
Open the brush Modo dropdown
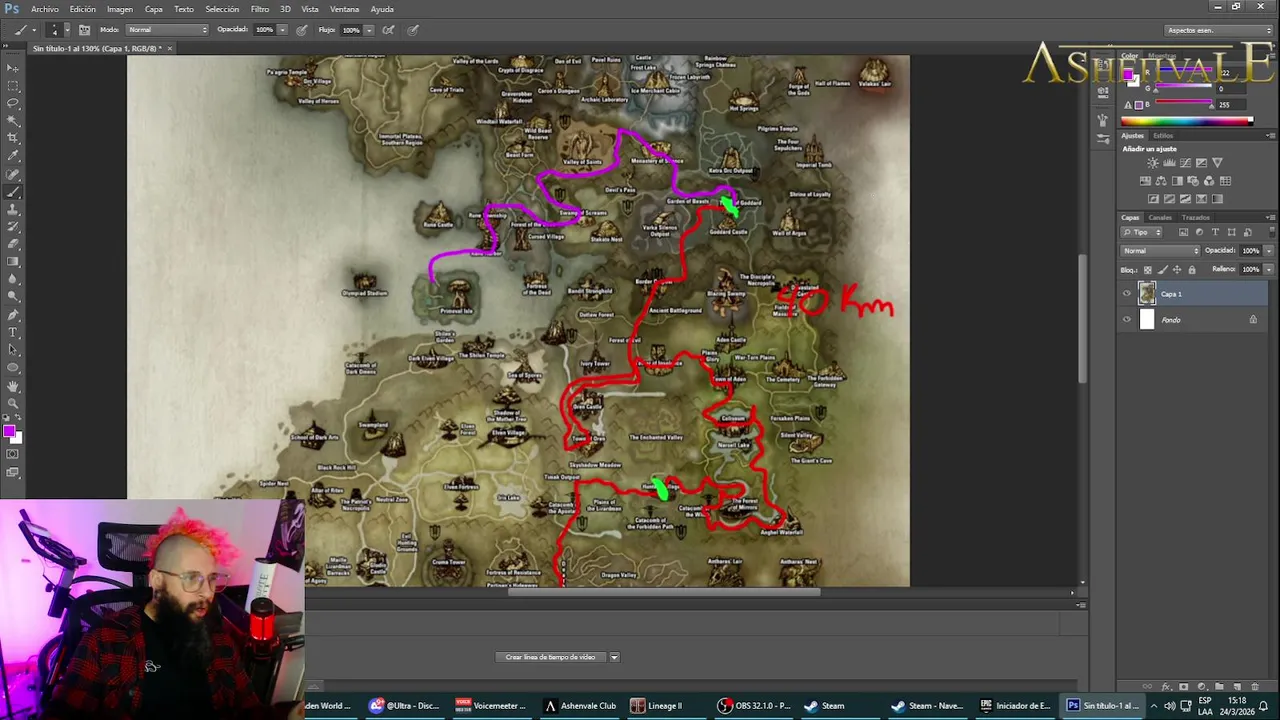[167, 30]
